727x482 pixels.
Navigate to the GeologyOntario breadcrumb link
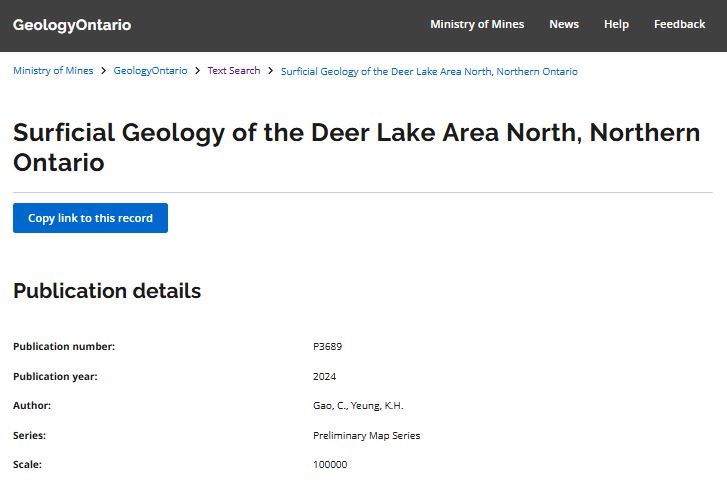(x=150, y=71)
